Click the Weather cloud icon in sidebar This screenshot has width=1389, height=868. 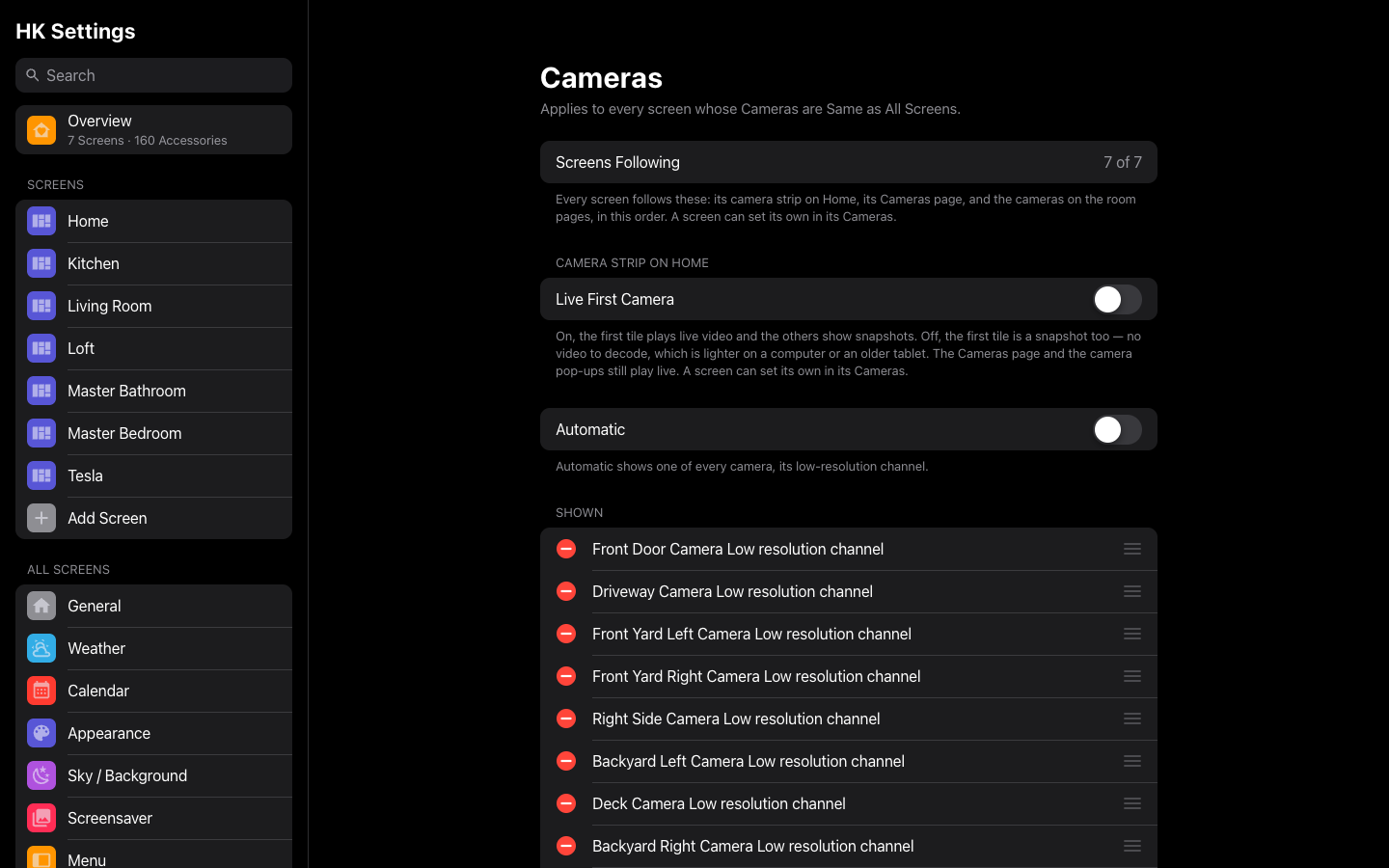pyautogui.click(x=41, y=648)
